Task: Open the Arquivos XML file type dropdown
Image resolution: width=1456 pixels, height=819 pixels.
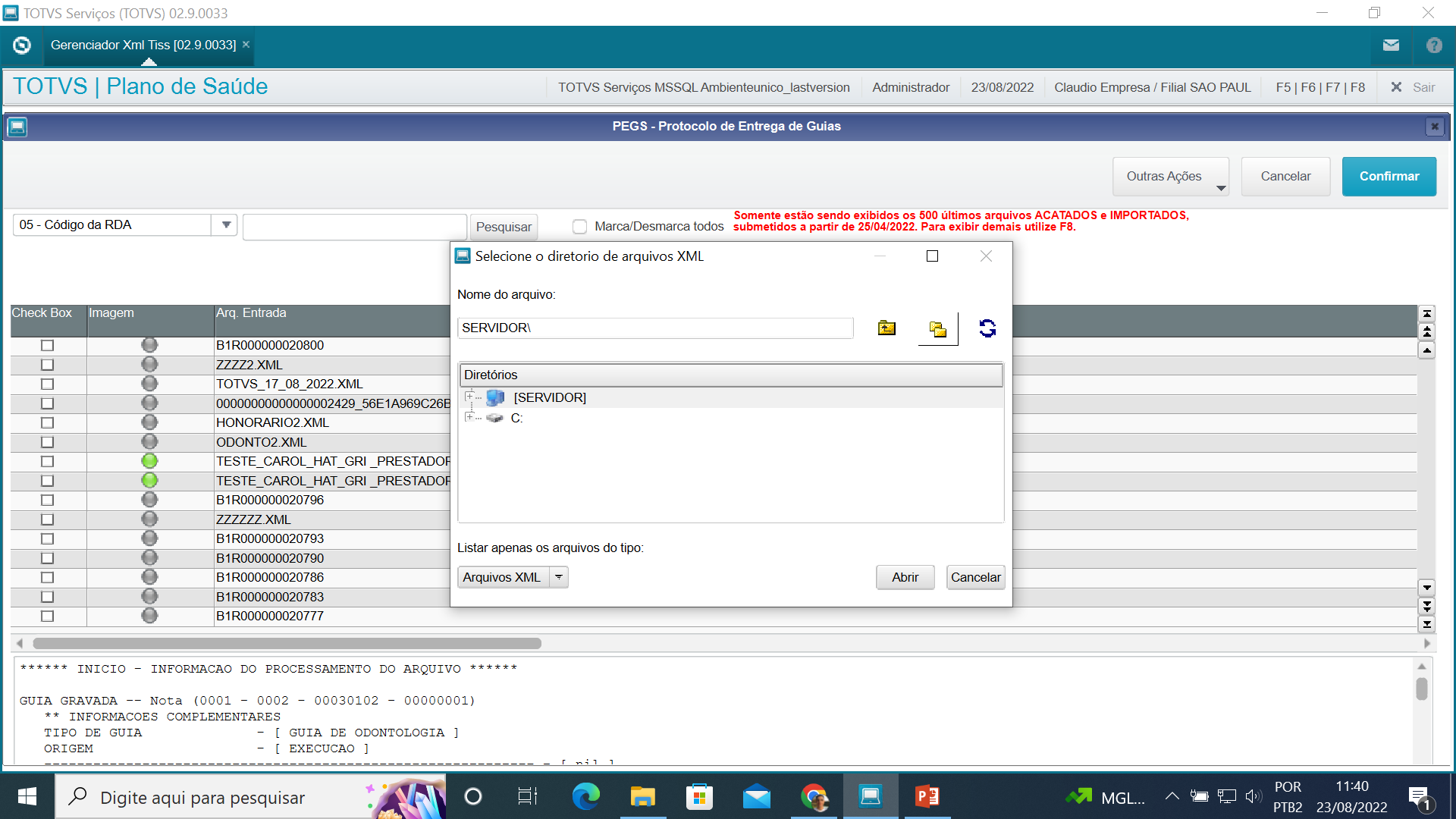Action: pyautogui.click(x=559, y=577)
